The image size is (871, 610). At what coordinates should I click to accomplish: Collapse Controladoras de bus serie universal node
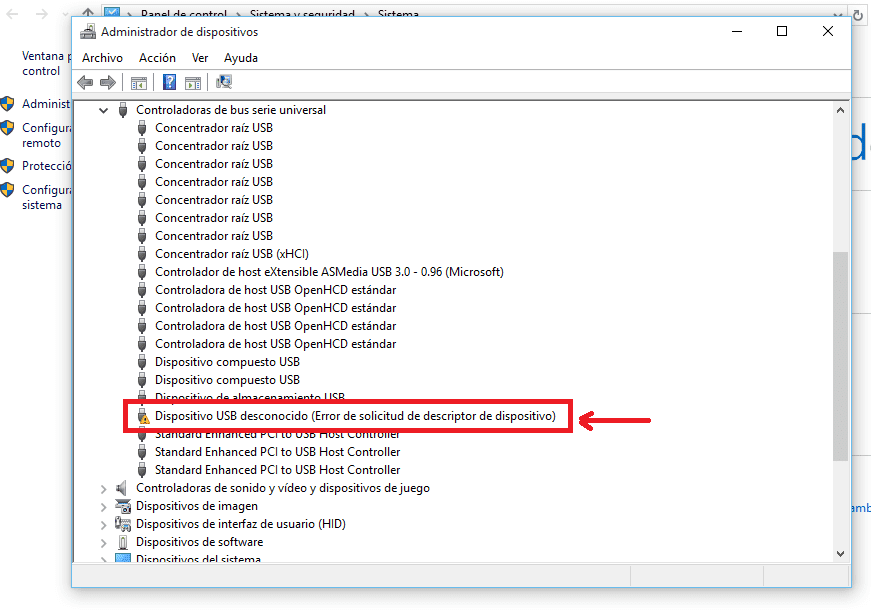103,111
